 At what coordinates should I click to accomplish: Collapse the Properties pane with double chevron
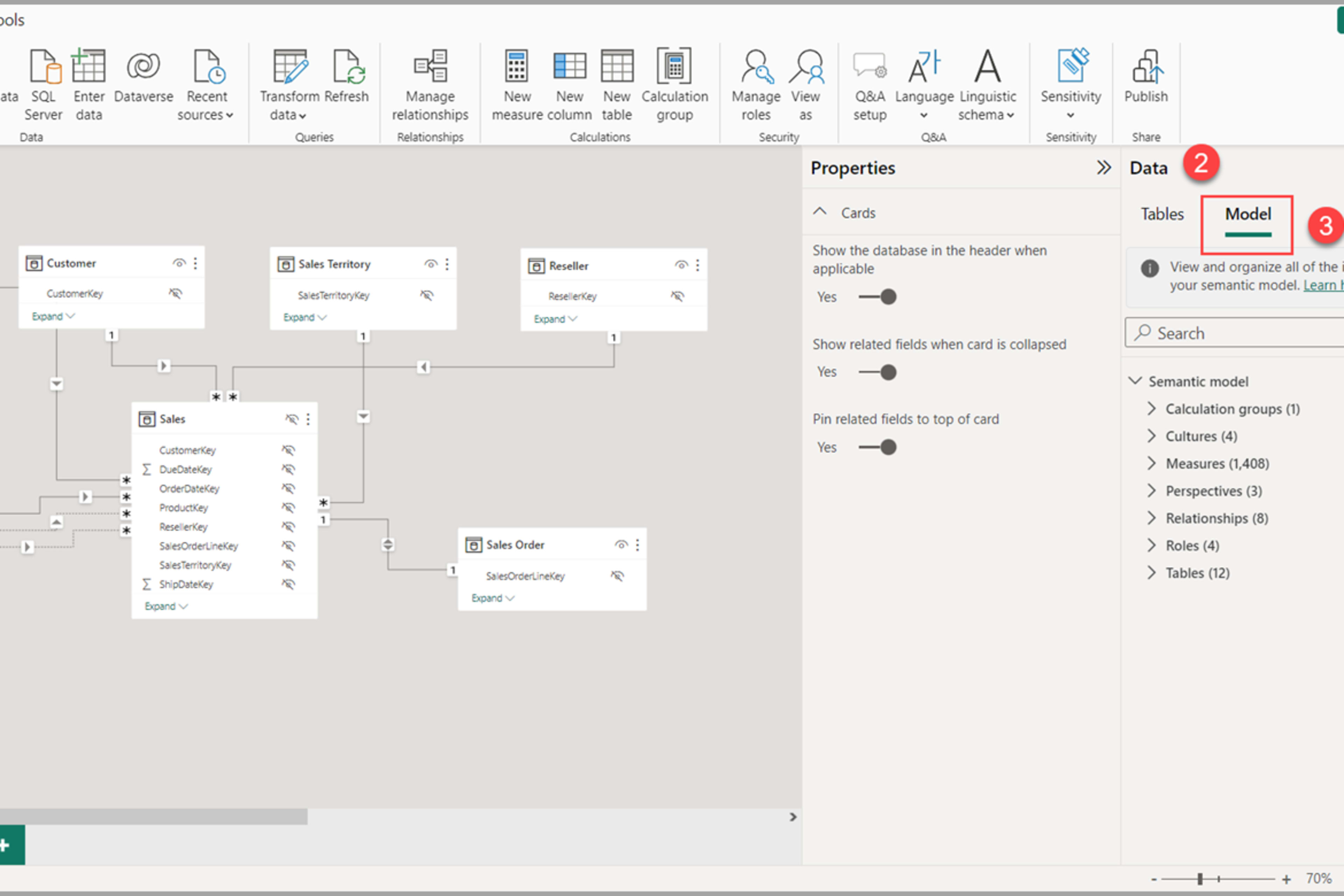coord(1104,167)
